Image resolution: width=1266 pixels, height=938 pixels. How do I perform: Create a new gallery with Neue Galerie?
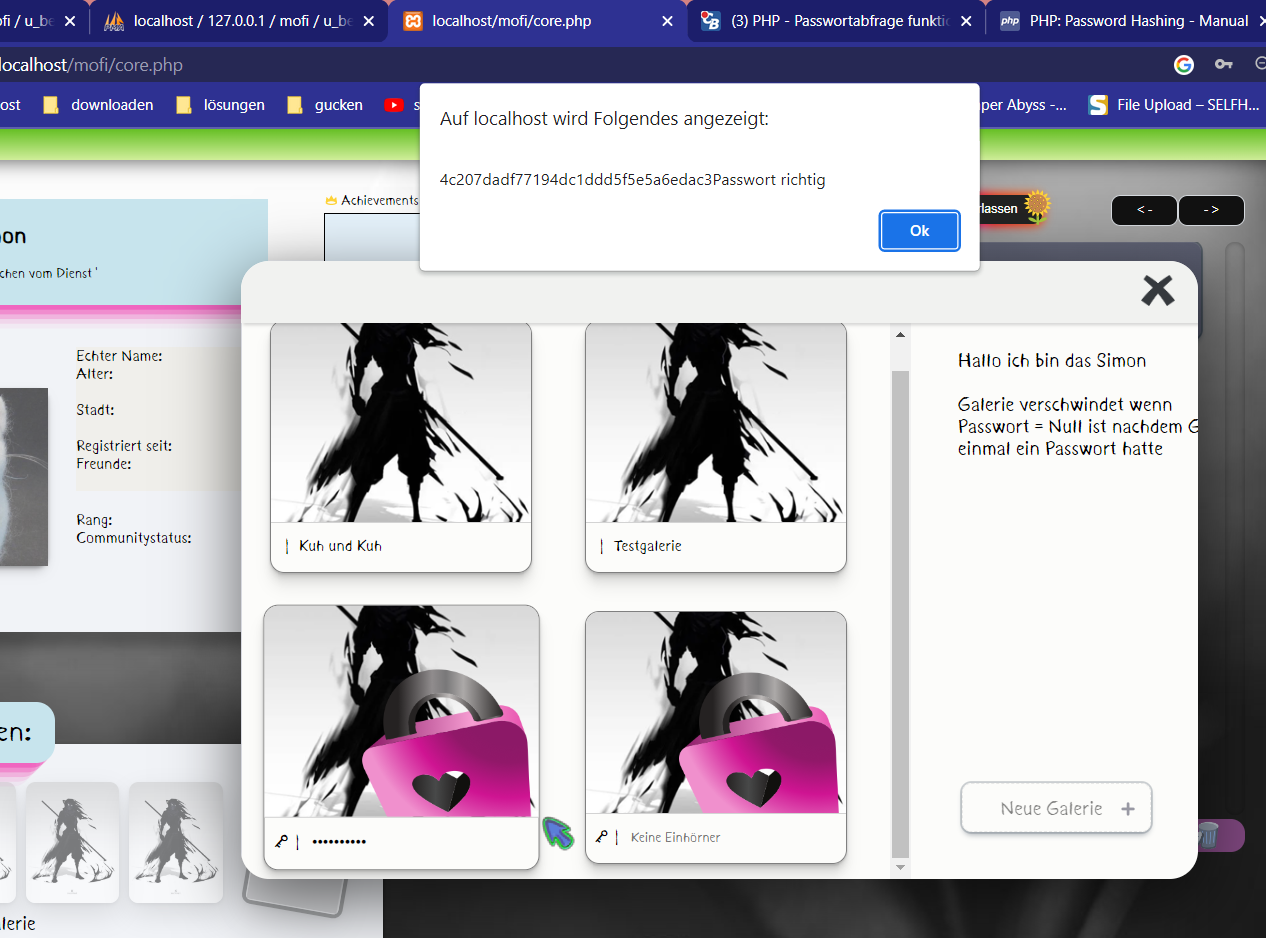point(1056,808)
